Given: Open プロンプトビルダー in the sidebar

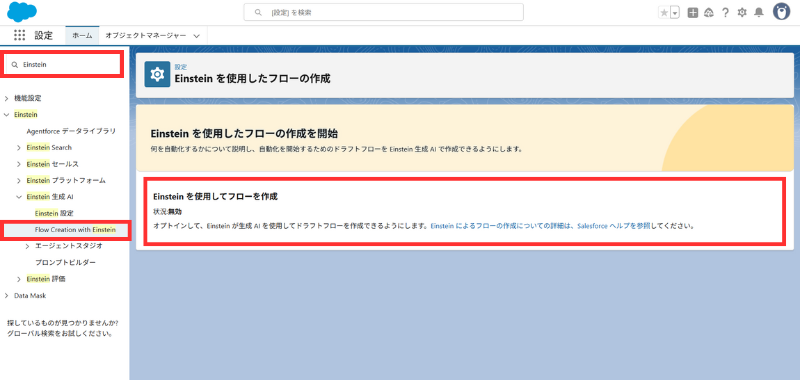Looking at the screenshot, I should pyautogui.click(x=65, y=263).
